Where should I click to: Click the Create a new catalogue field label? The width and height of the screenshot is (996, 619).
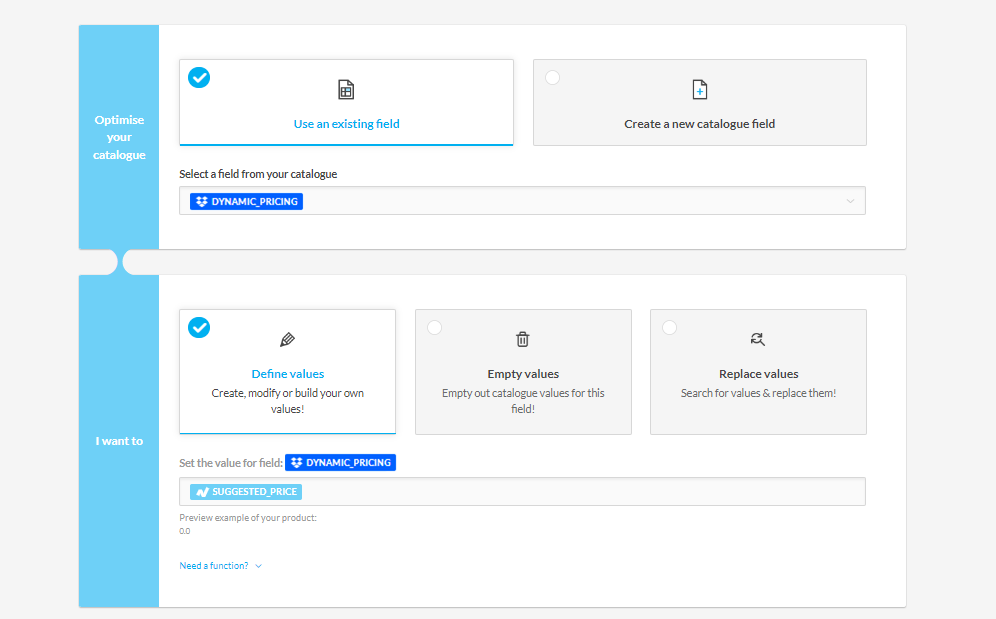(x=700, y=124)
